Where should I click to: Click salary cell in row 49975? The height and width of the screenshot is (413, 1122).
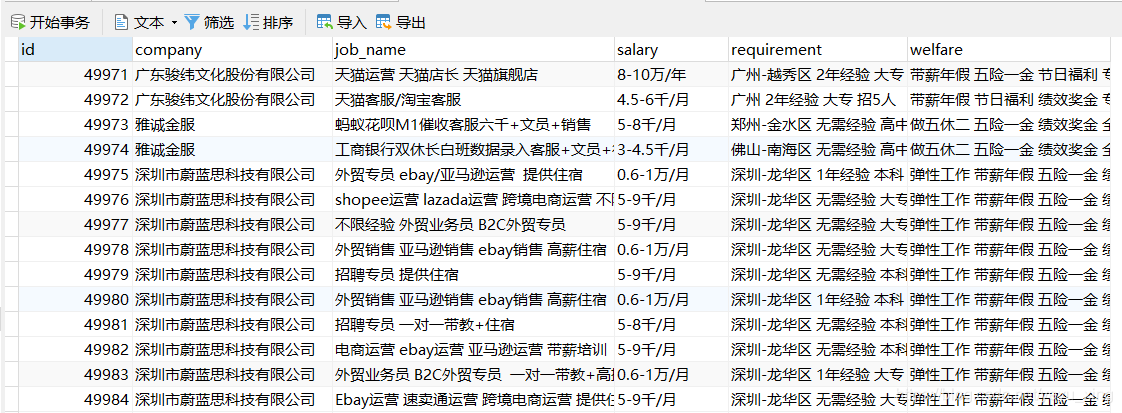click(x=672, y=175)
